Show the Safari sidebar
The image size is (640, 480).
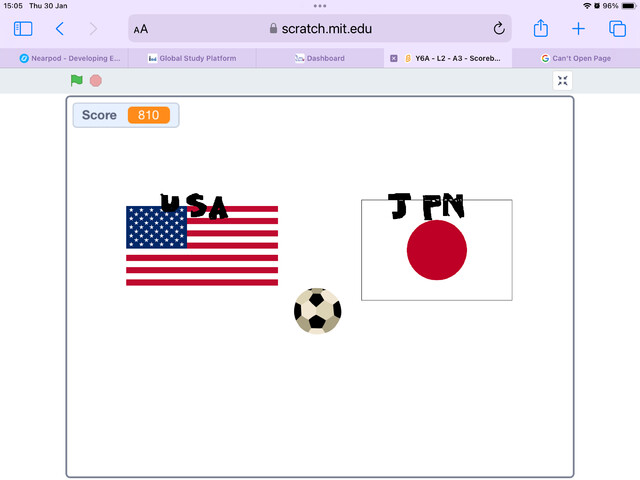23,29
